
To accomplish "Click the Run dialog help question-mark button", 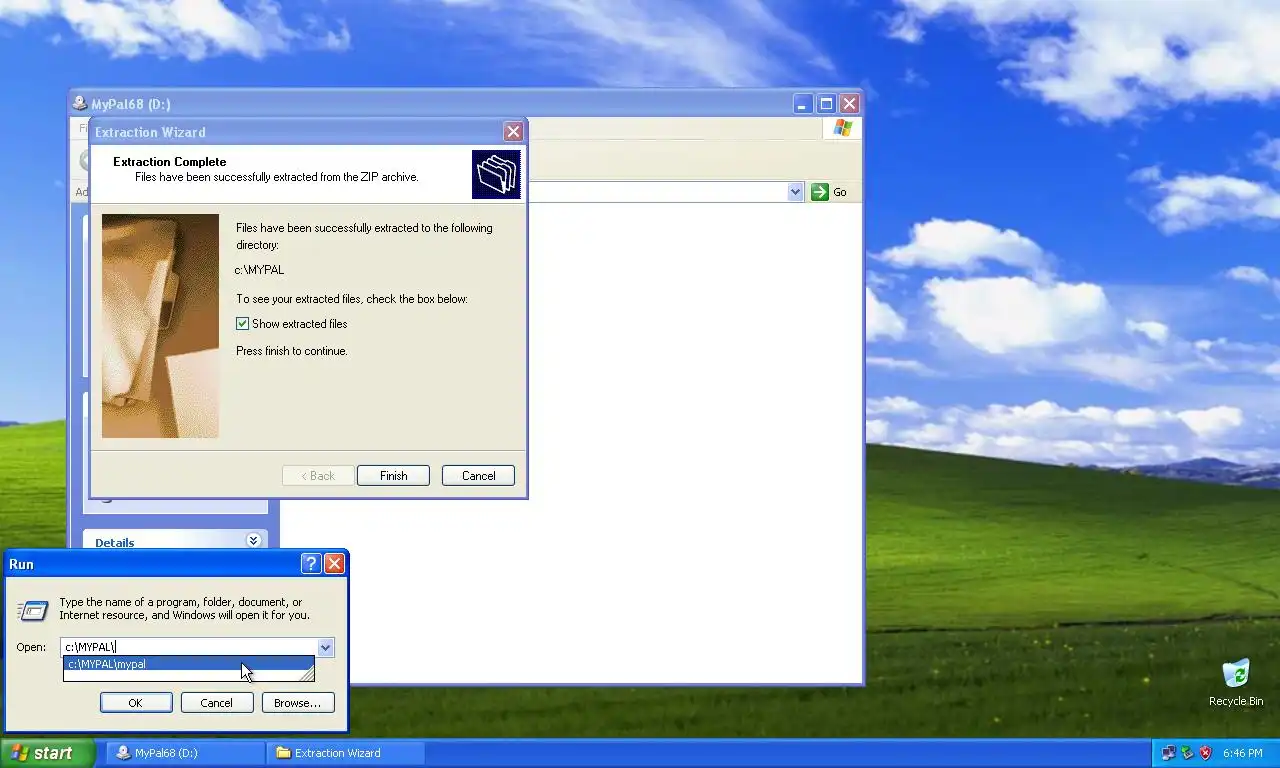I will click(x=311, y=564).
